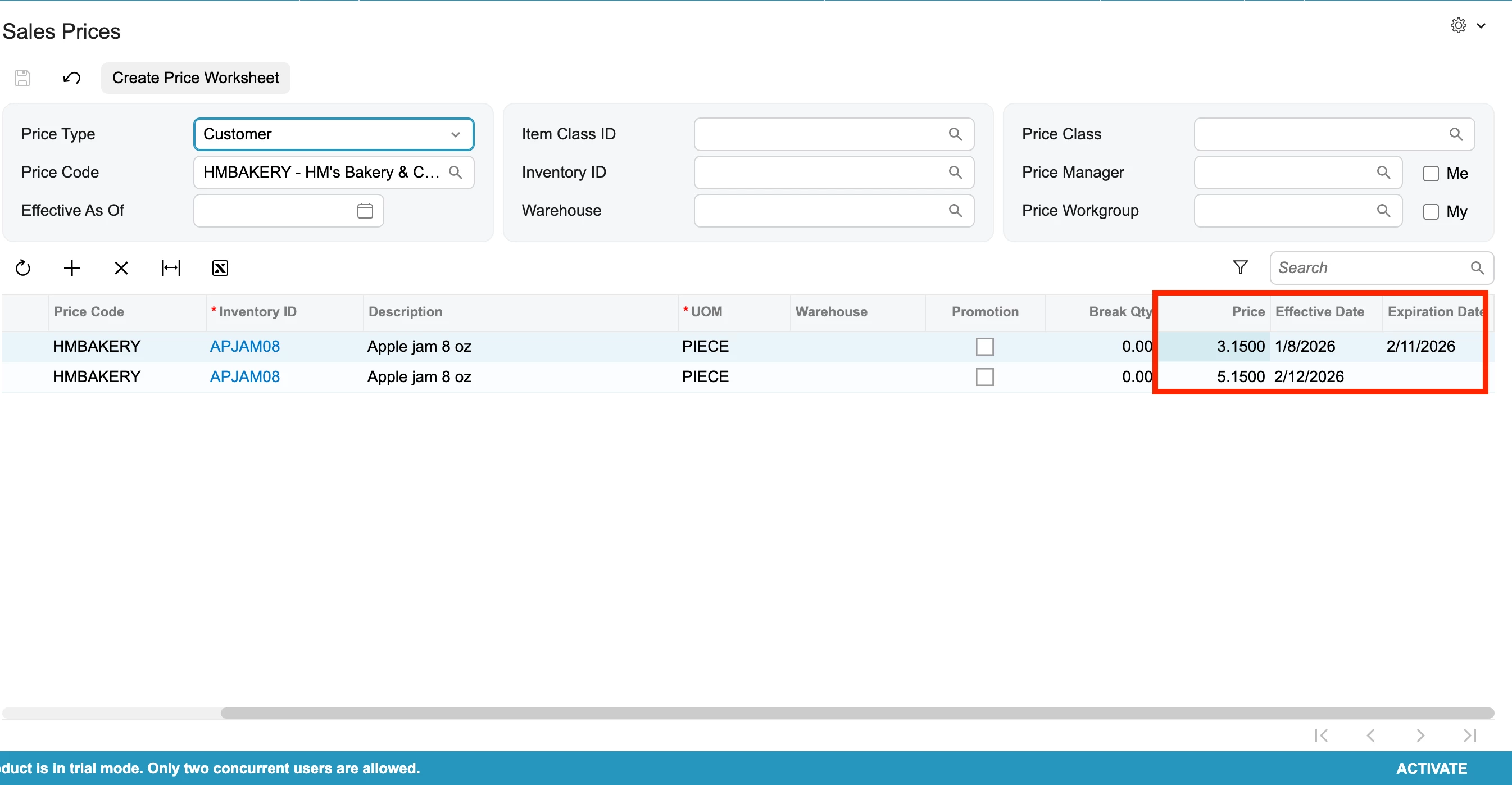Refresh the price grid
Image resolution: width=1512 pixels, height=785 pixels.
[x=23, y=269]
